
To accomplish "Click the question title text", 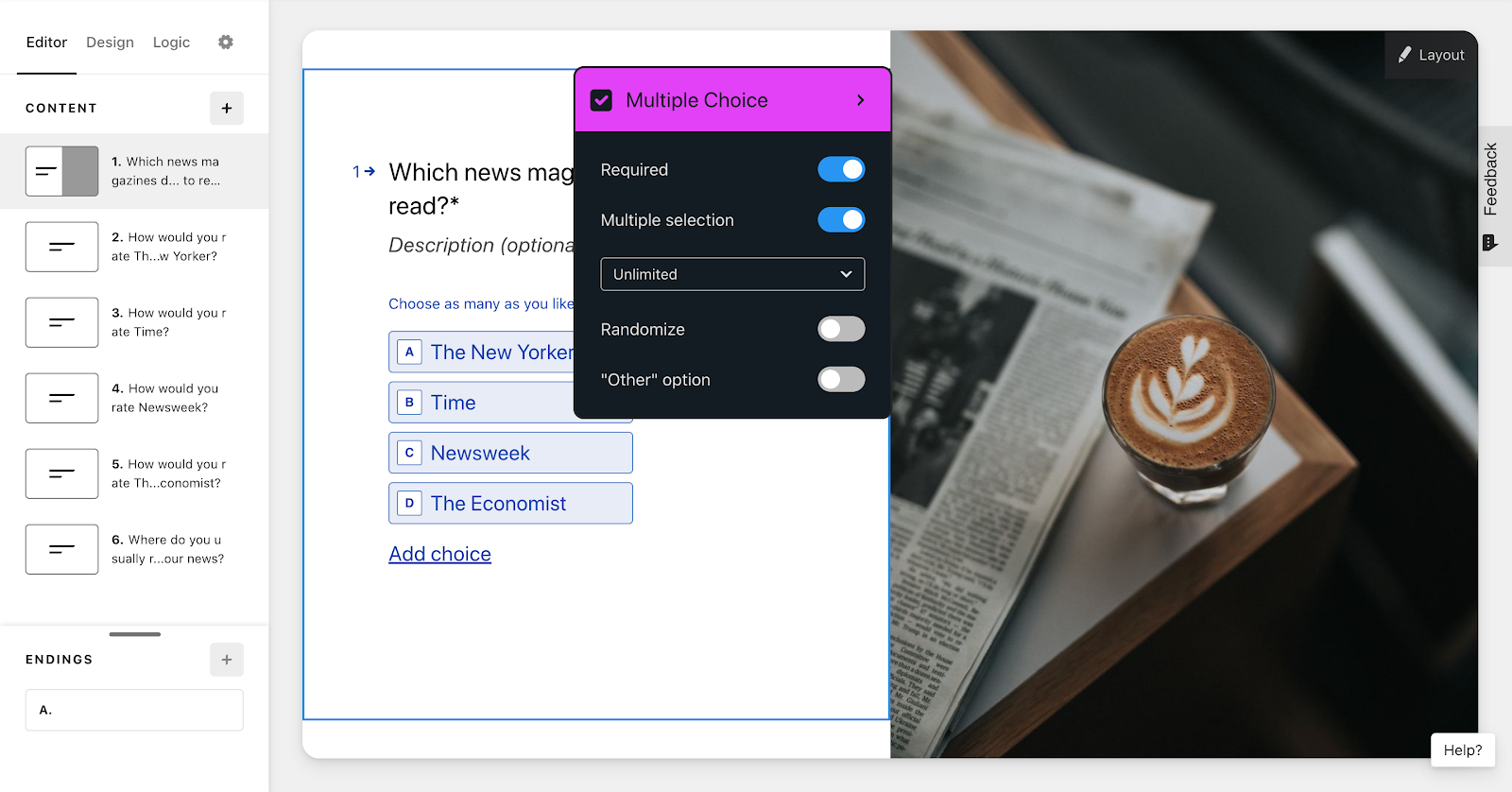I will [481, 189].
